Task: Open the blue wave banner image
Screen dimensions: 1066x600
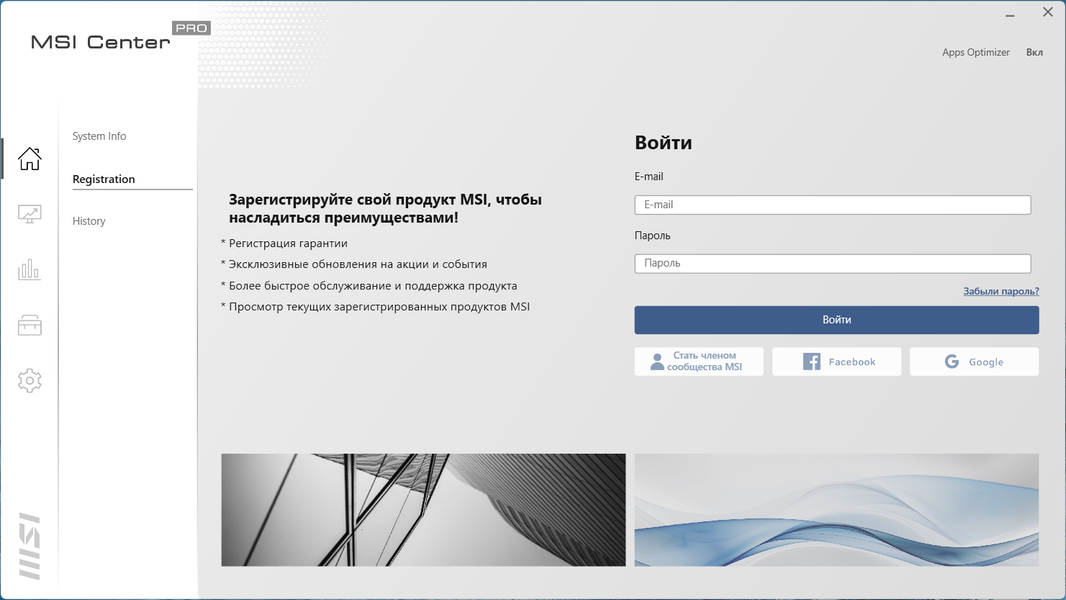Action: click(x=836, y=510)
